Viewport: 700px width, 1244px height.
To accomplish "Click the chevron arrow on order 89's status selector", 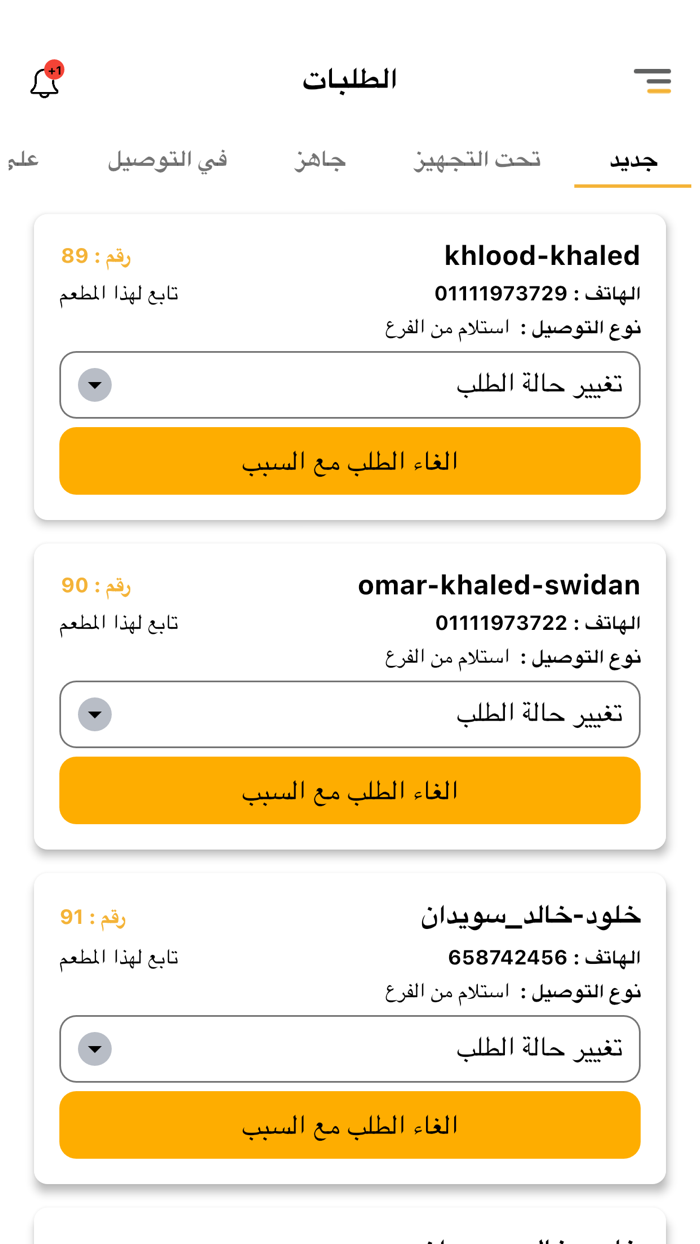I will tap(94, 384).
